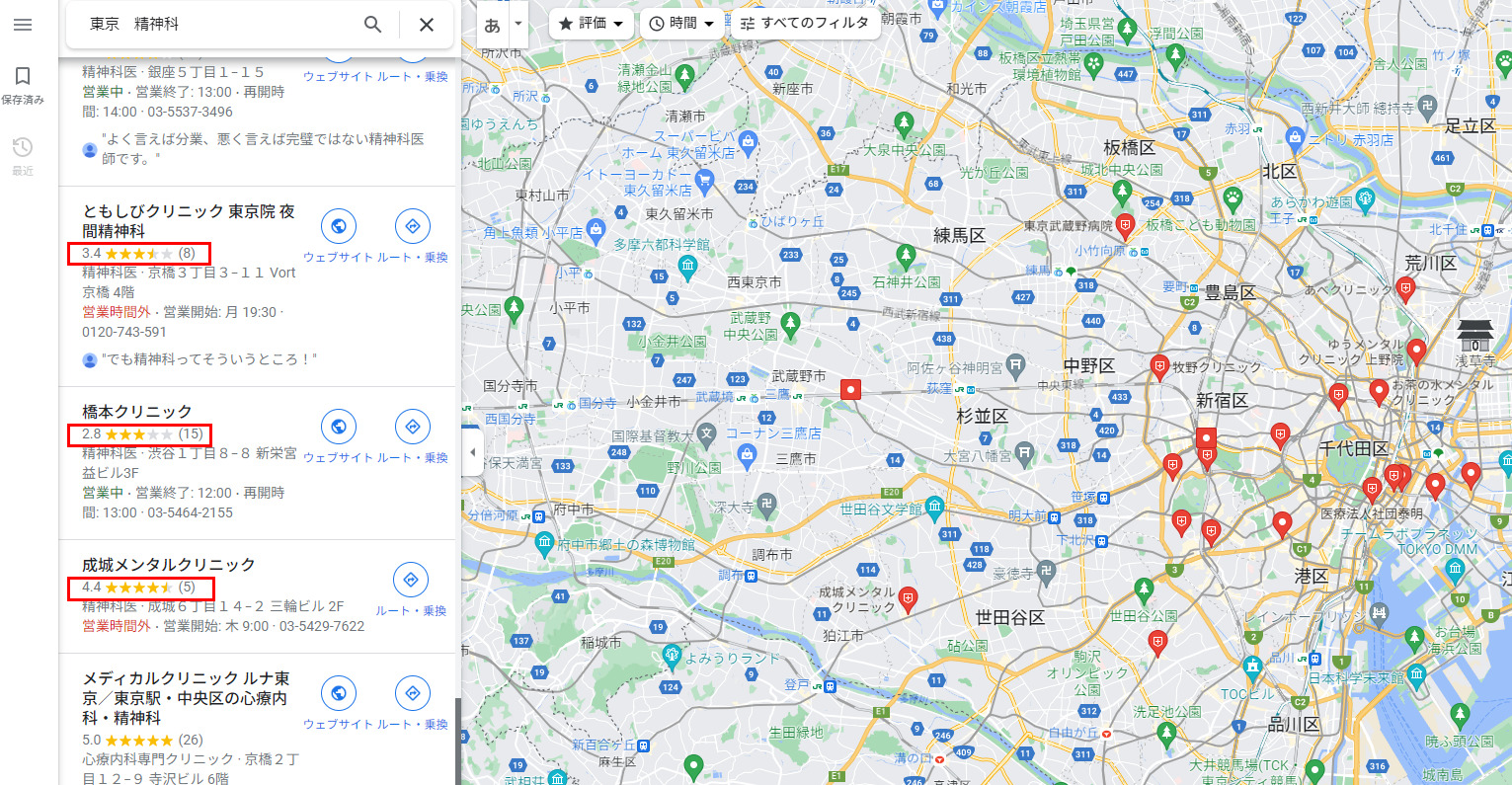The height and width of the screenshot is (785, 1512).
Task: Get directions to 橋本クリニック
Action: coord(412,427)
